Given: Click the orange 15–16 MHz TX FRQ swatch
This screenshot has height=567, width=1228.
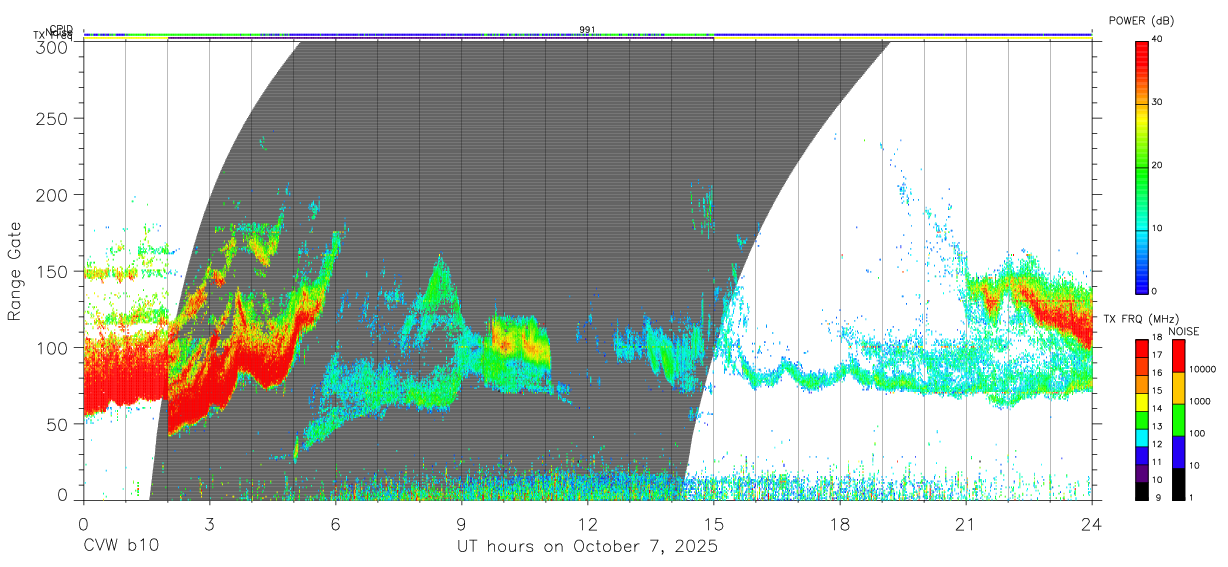Looking at the screenshot, I should pos(1141,384).
